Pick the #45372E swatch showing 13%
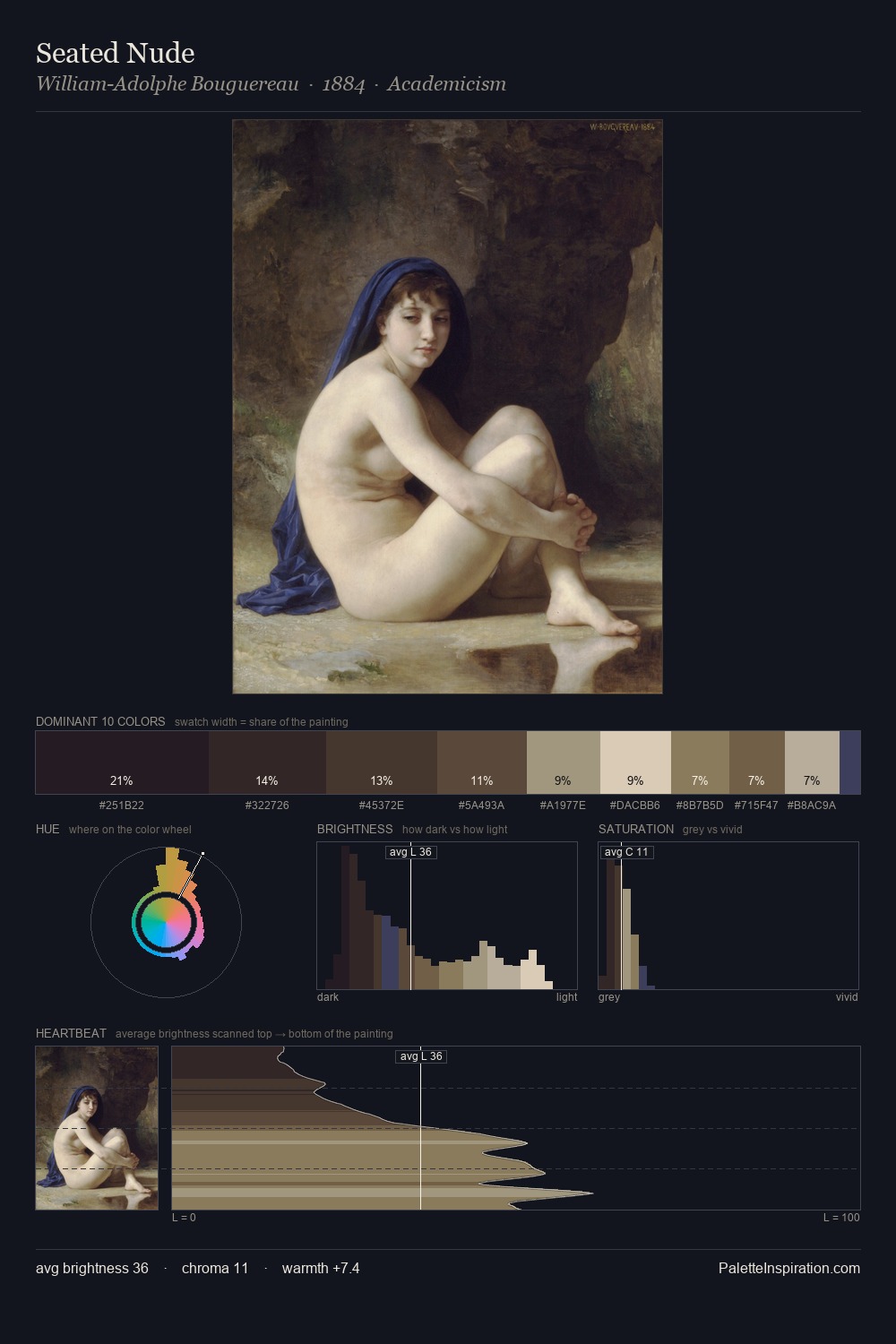This screenshot has width=896, height=1344. (382, 762)
